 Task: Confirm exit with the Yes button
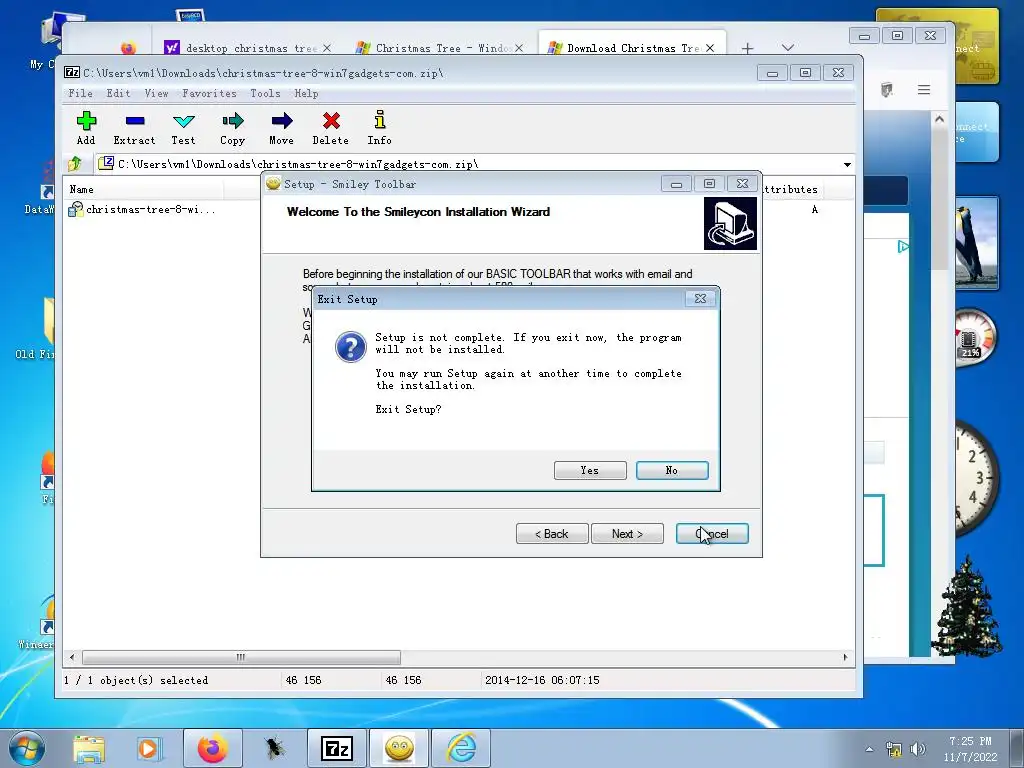coord(590,470)
